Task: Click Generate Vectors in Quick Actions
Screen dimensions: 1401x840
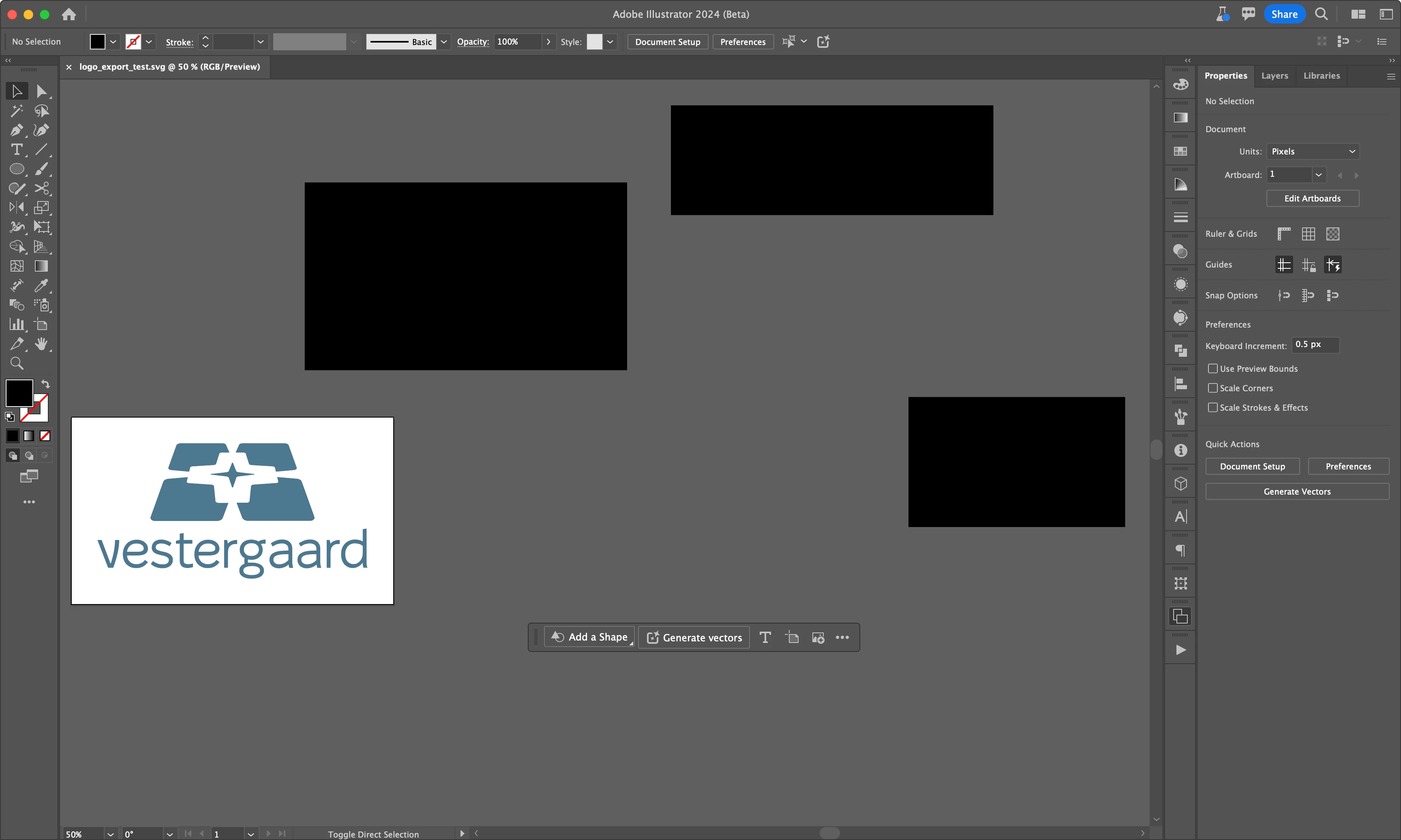Action: (x=1297, y=491)
